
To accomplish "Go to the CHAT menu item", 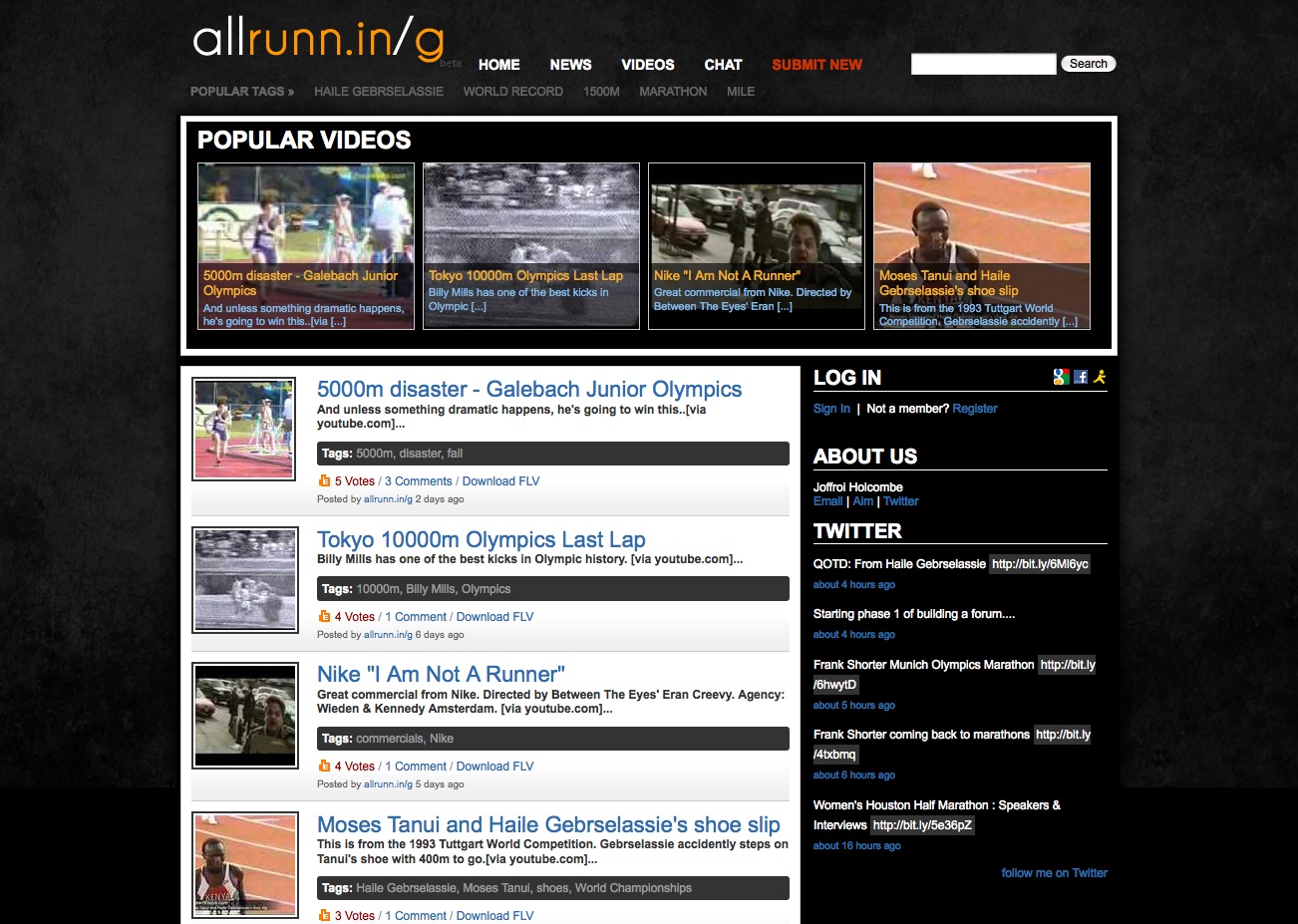I will (723, 65).
